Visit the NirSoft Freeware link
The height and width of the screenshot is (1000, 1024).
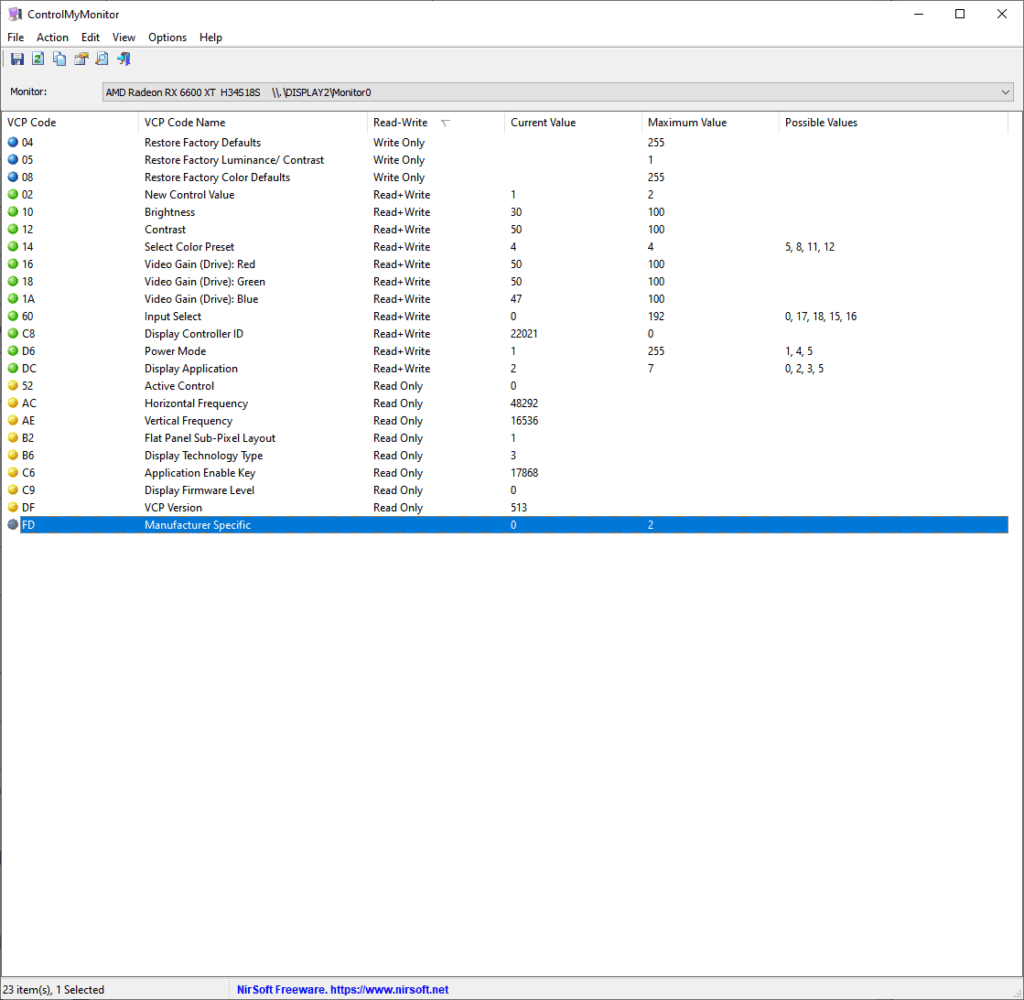click(x=343, y=989)
